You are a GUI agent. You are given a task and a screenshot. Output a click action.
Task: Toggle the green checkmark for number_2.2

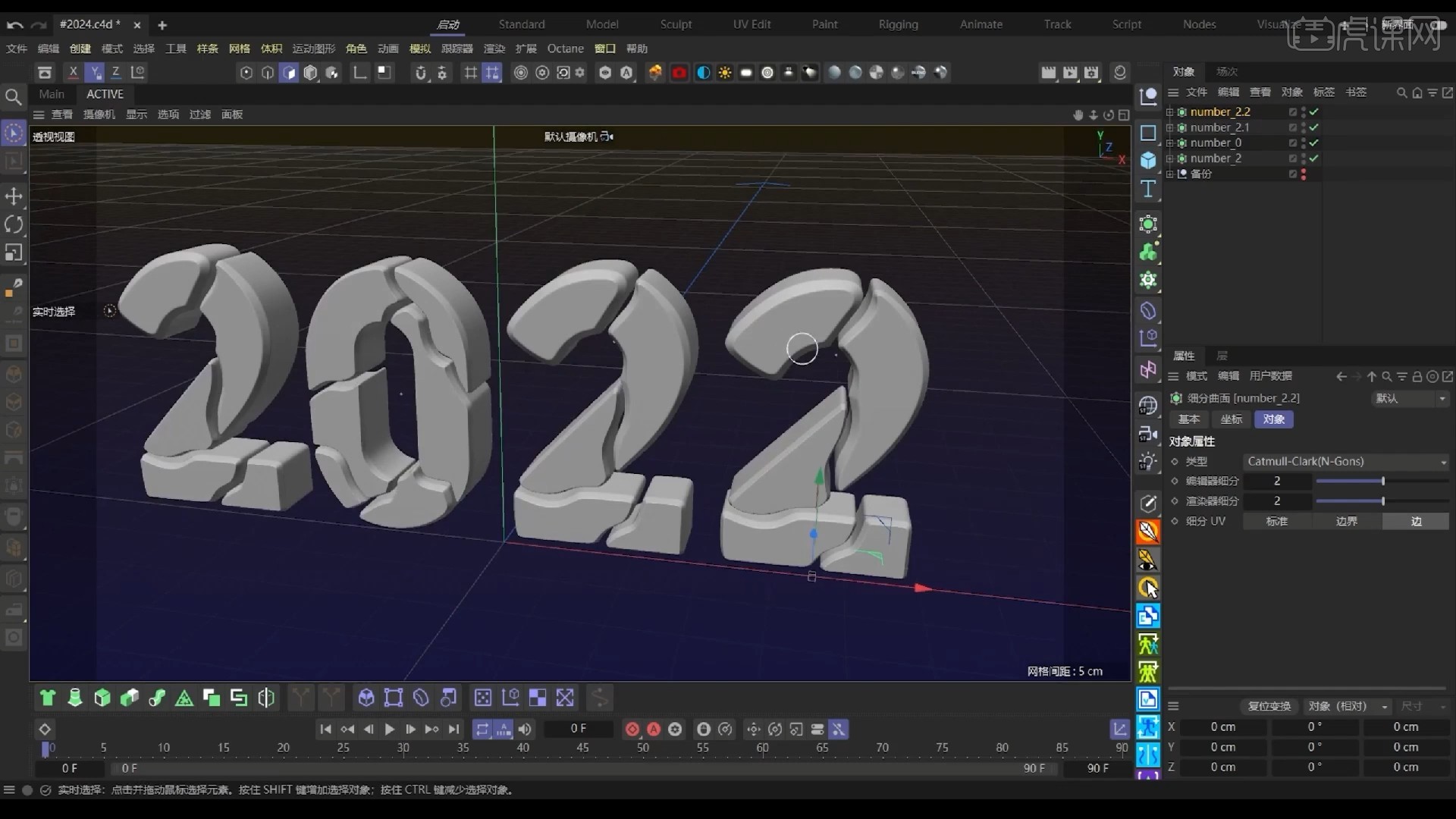point(1314,111)
